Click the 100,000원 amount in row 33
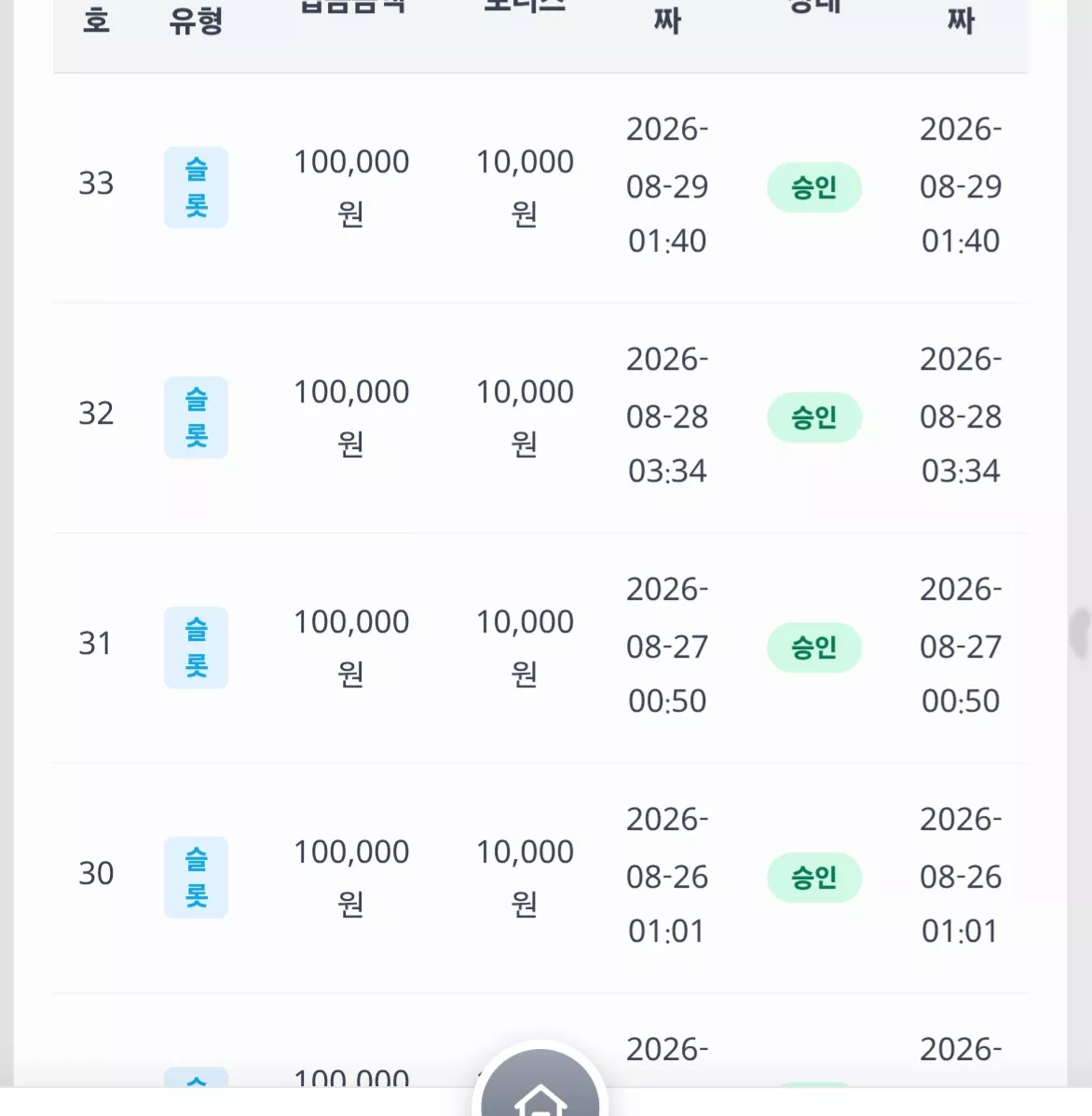1092x1116 pixels. pyautogui.click(x=351, y=187)
